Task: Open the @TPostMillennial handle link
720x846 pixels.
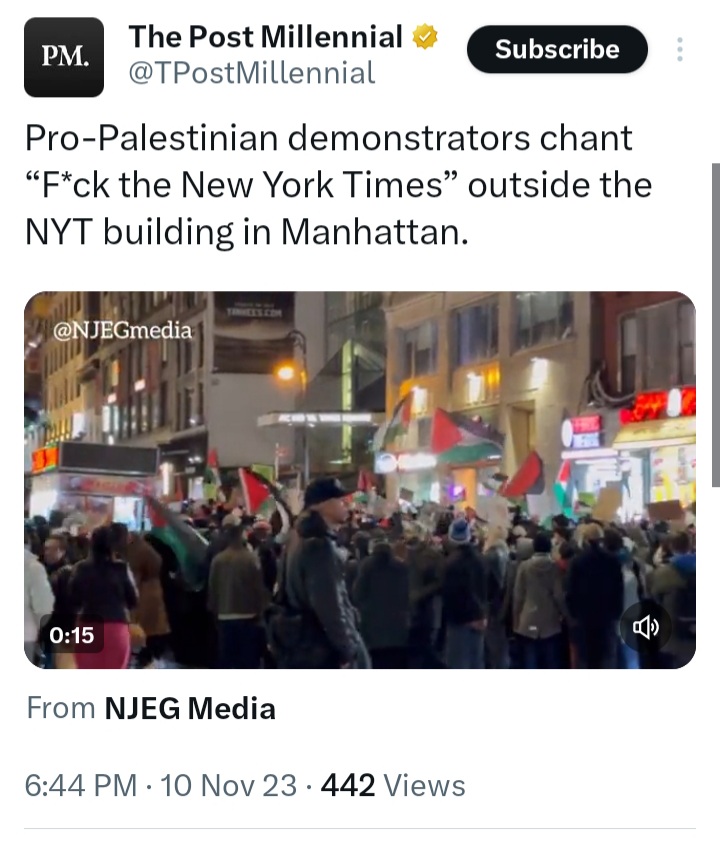Action: coord(252,73)
